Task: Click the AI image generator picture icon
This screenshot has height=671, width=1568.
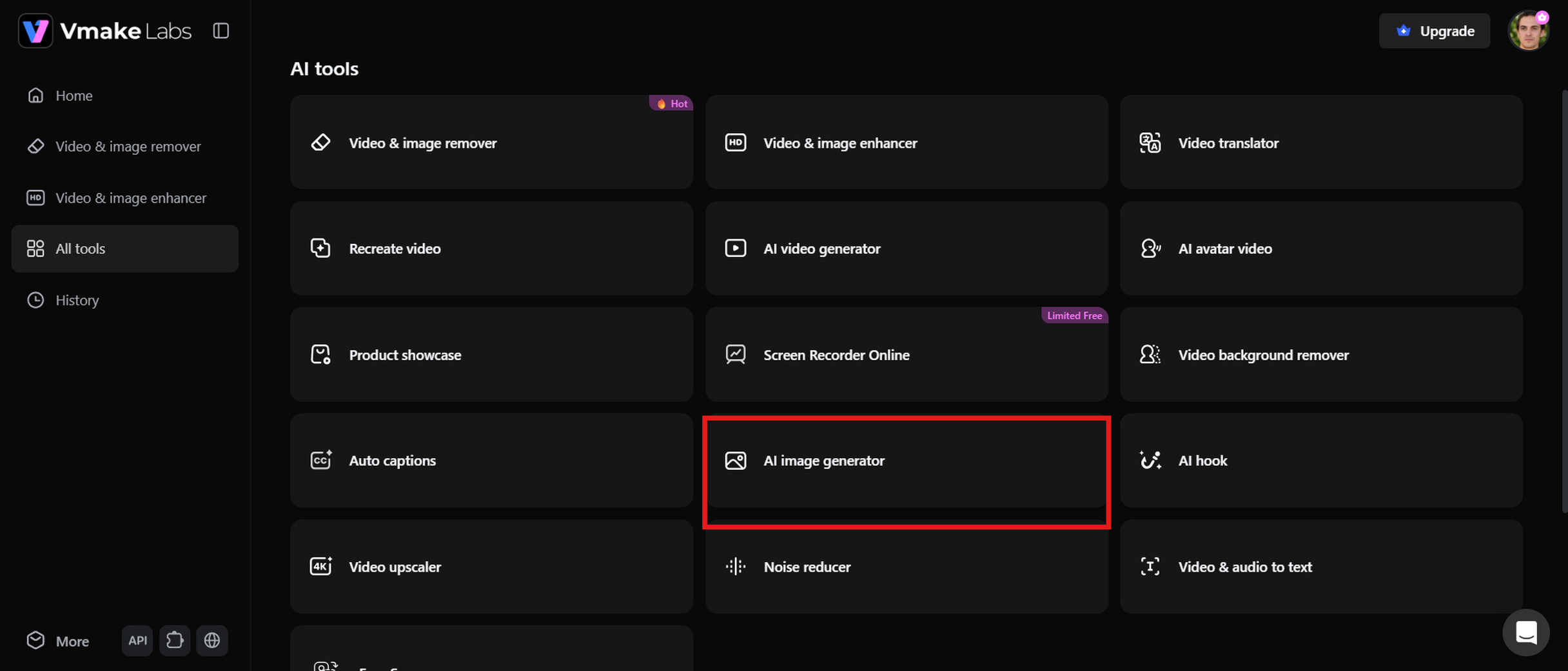Action: coord(736,460)
